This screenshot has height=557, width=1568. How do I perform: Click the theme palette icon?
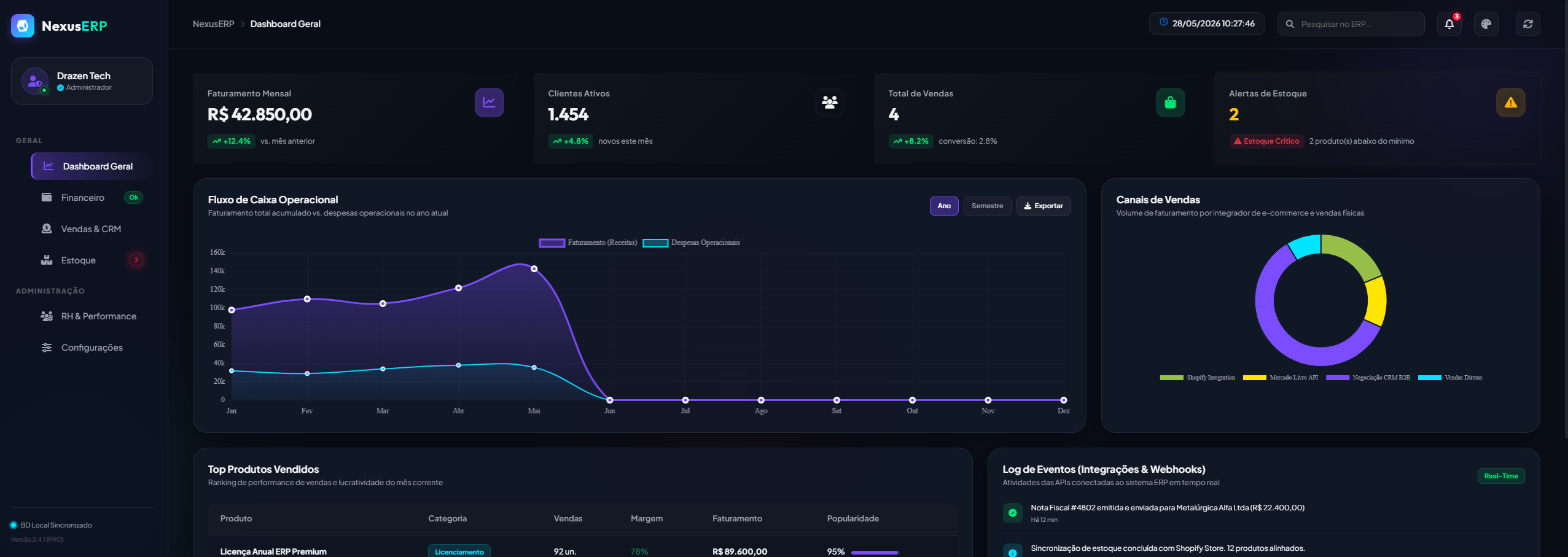(x=1486, y=24)
